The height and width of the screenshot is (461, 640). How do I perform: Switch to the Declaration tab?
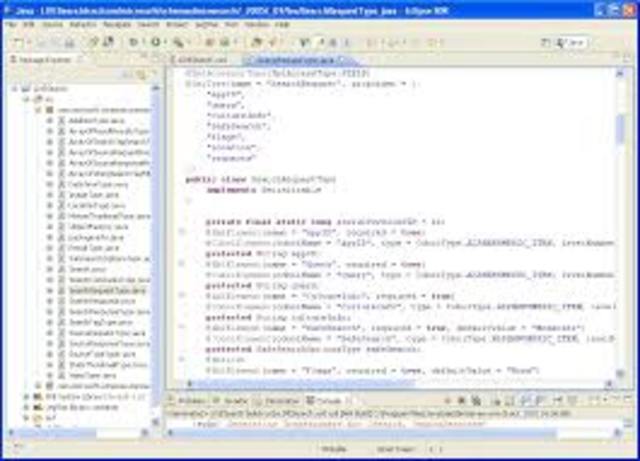point(278,401)
